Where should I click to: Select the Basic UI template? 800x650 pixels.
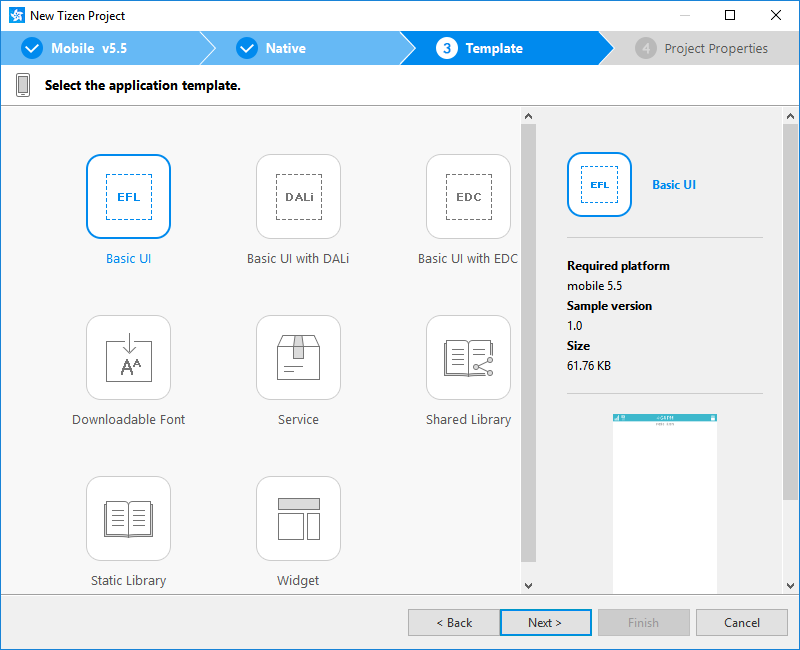(128, 197)
